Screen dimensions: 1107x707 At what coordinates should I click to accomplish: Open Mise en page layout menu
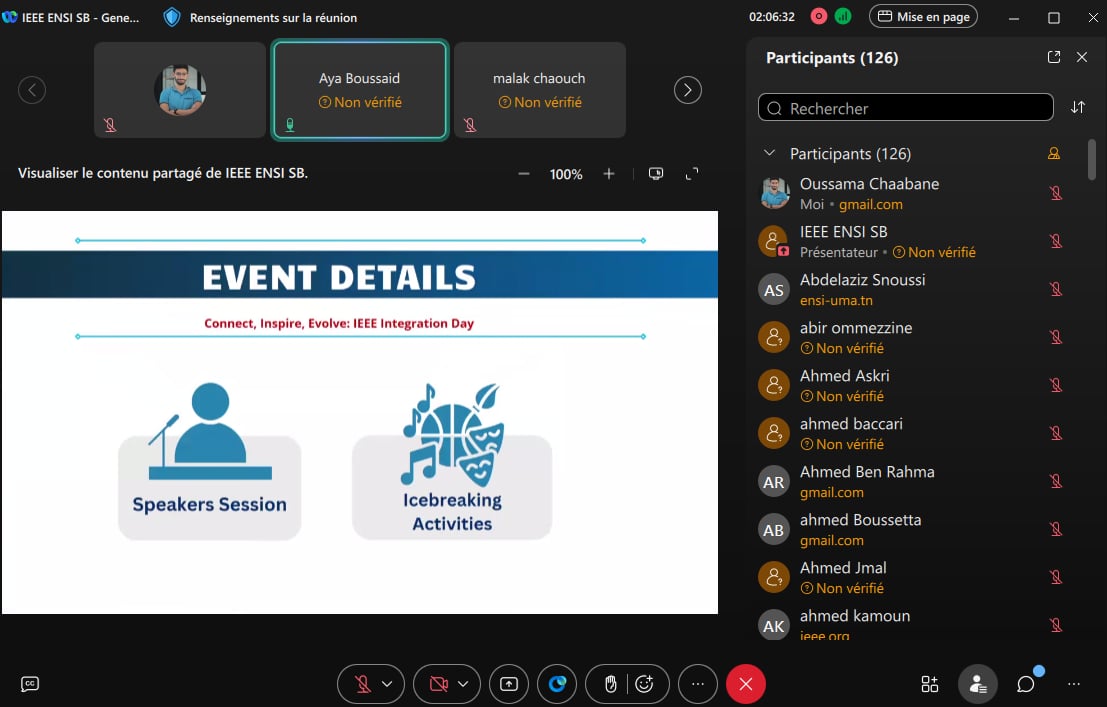(923, 16)
